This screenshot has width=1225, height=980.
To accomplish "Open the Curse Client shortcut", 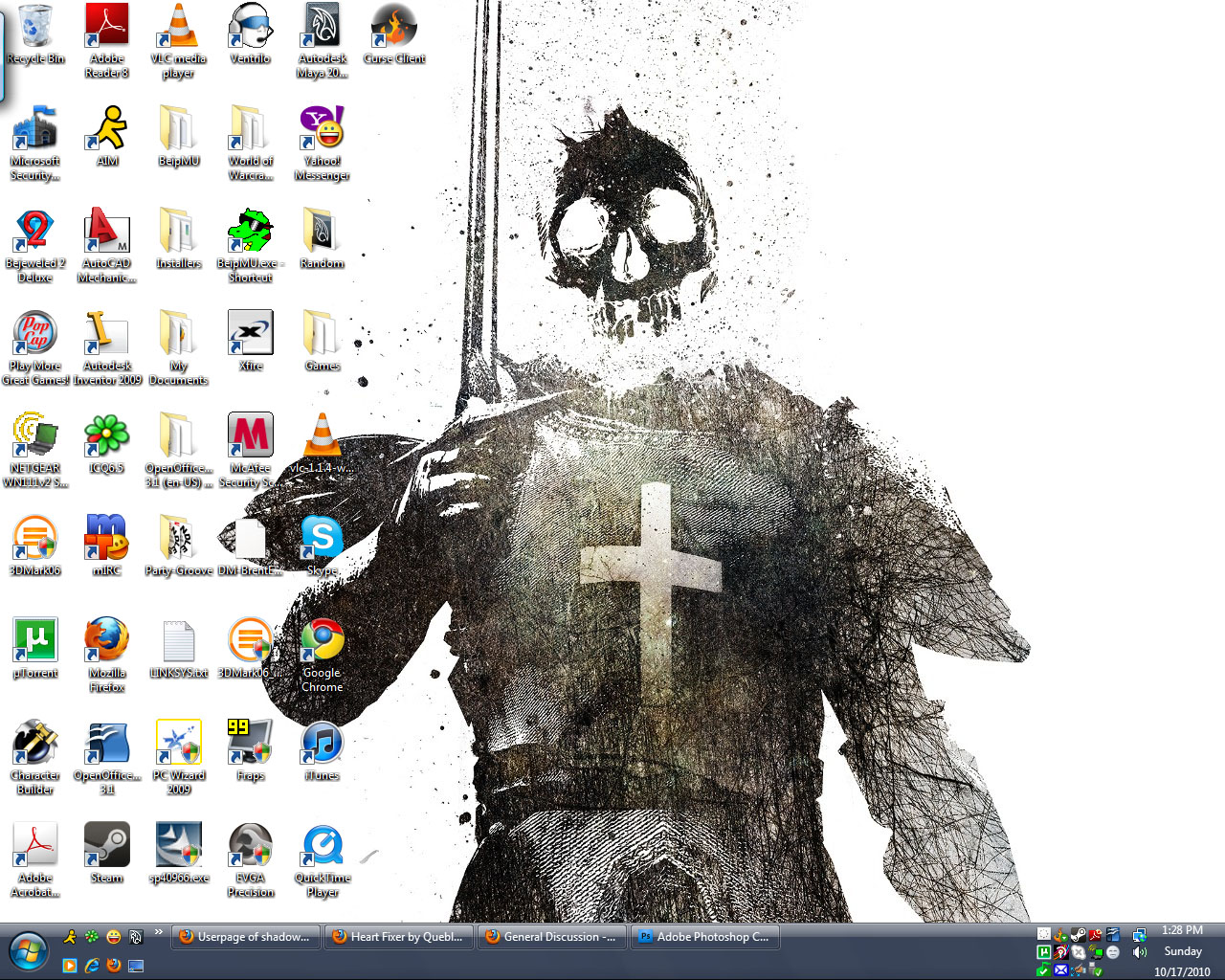I will [394, 29].
